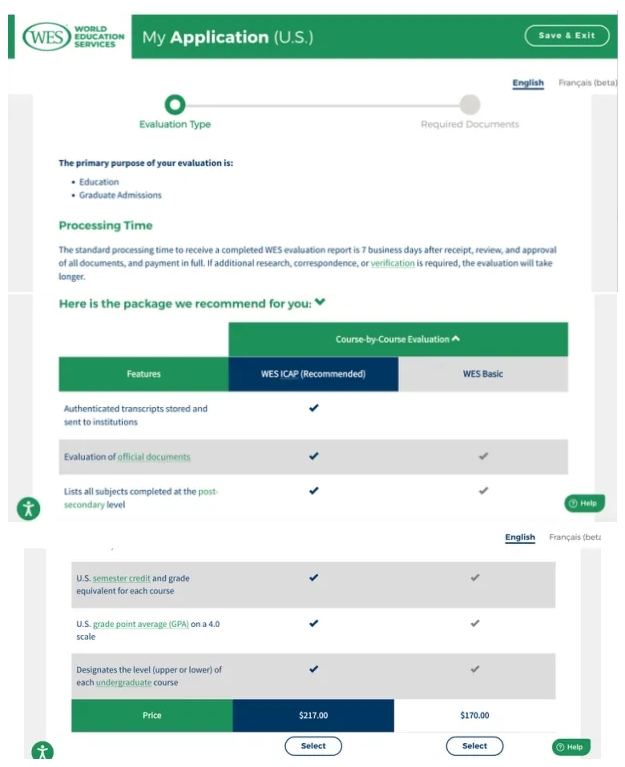Viewport: 625px width, 767px height.
Task: Click the WES World Education Services logo
Action: tap(75, 38)
